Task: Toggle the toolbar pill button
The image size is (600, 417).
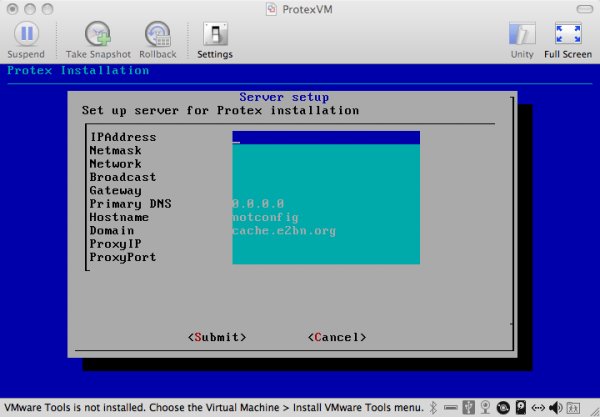Action: point(585,9)
